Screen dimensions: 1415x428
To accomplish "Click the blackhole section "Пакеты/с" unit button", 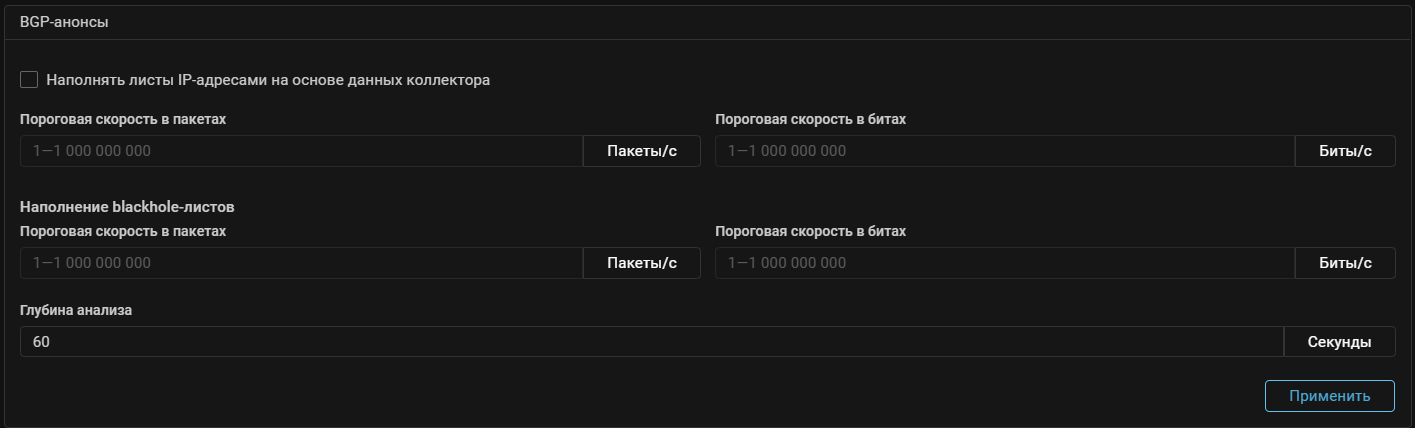I will (x=642, y=263).
